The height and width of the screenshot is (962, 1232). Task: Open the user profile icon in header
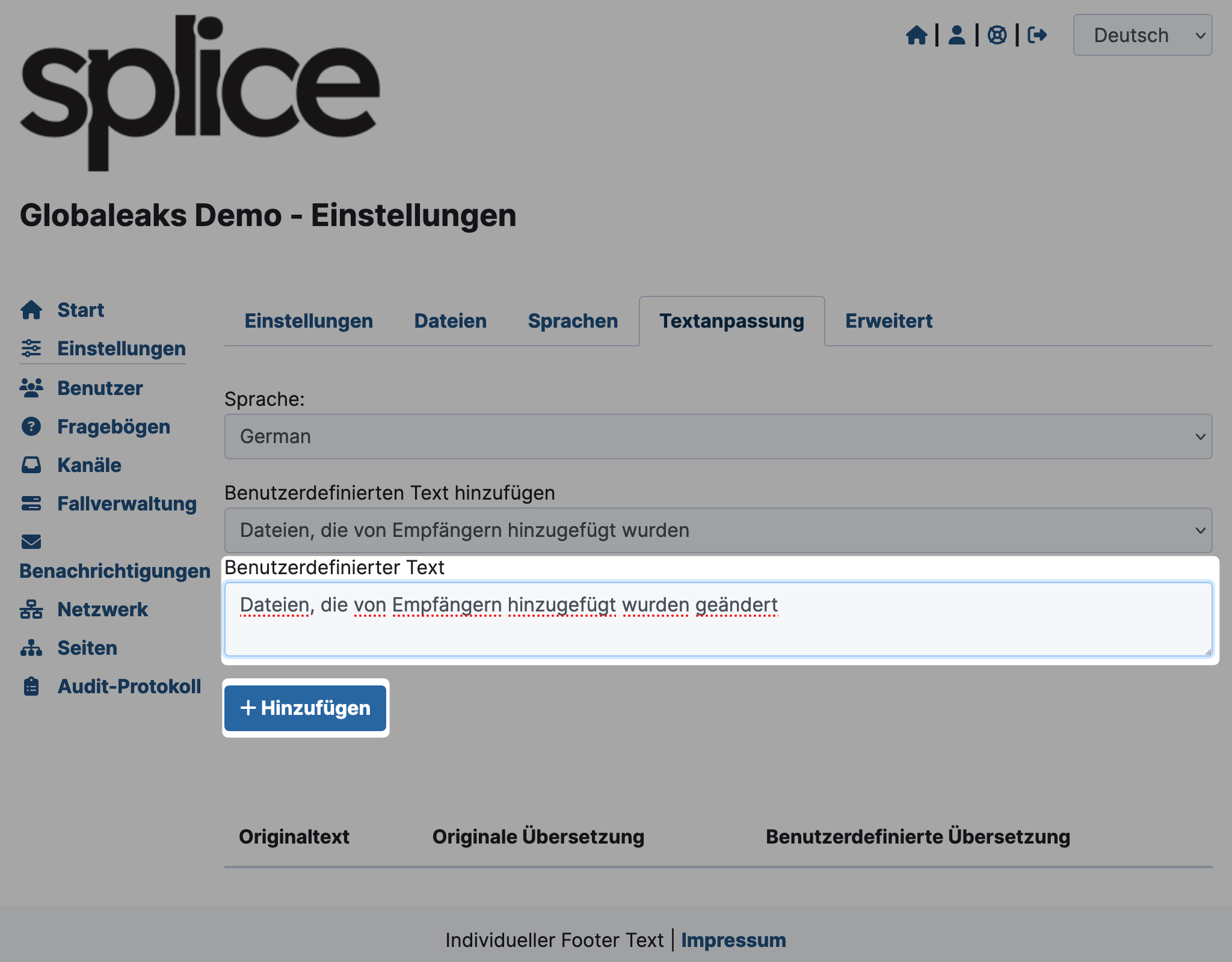click(956, 35)
